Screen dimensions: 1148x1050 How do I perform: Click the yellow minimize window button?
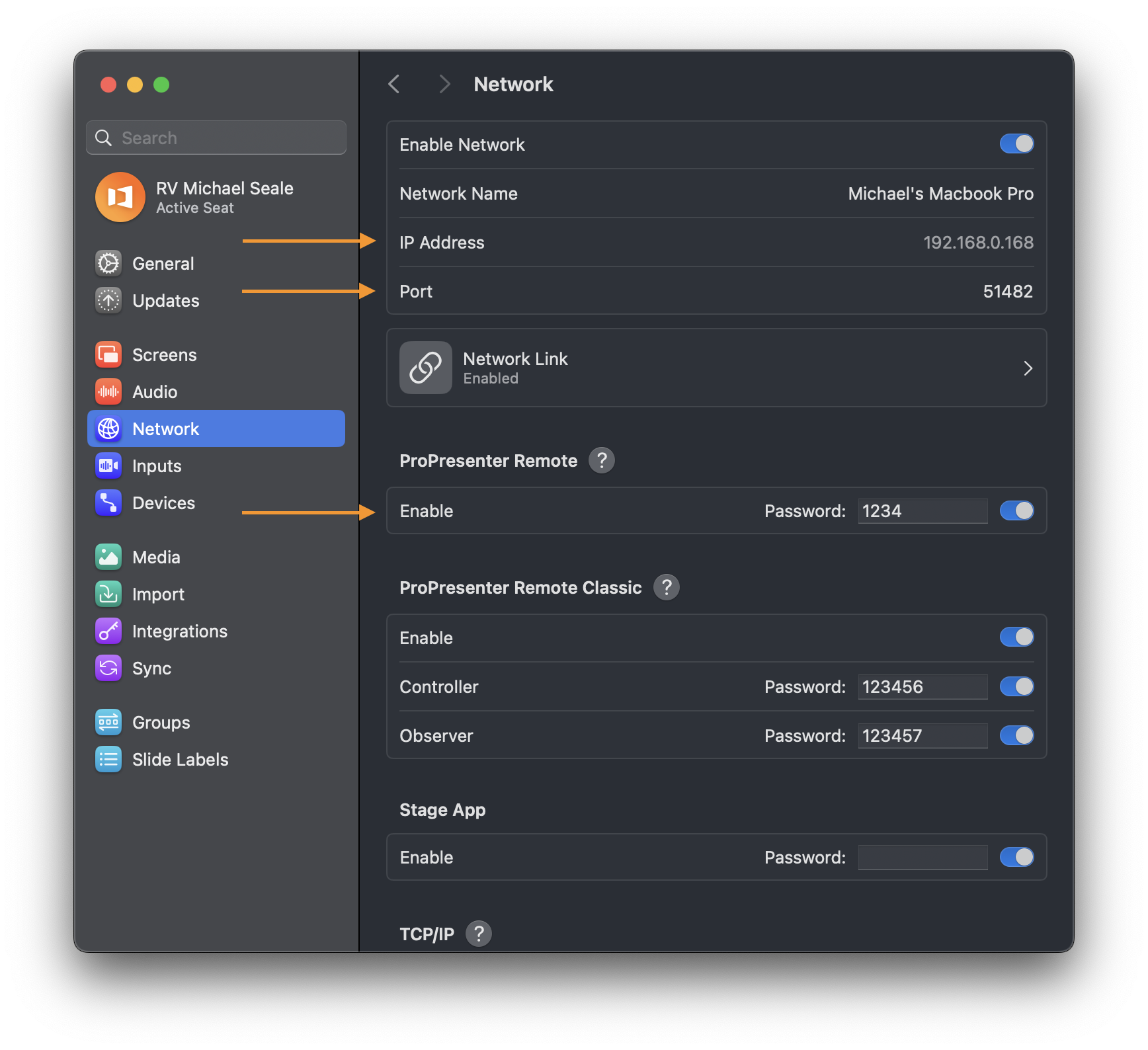click(x=135, y=85)
